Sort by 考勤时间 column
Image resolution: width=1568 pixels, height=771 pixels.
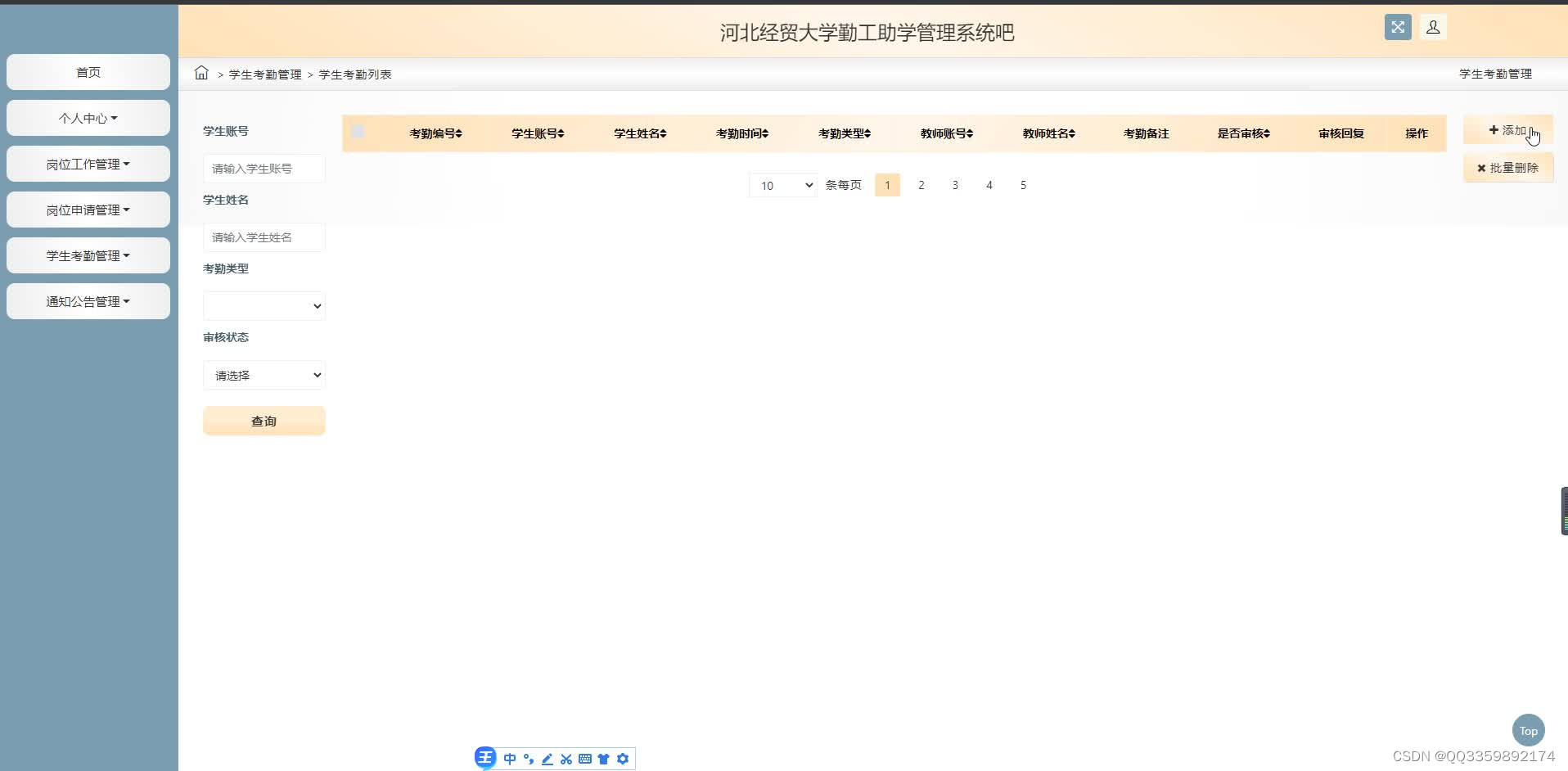tap(742, 133)
